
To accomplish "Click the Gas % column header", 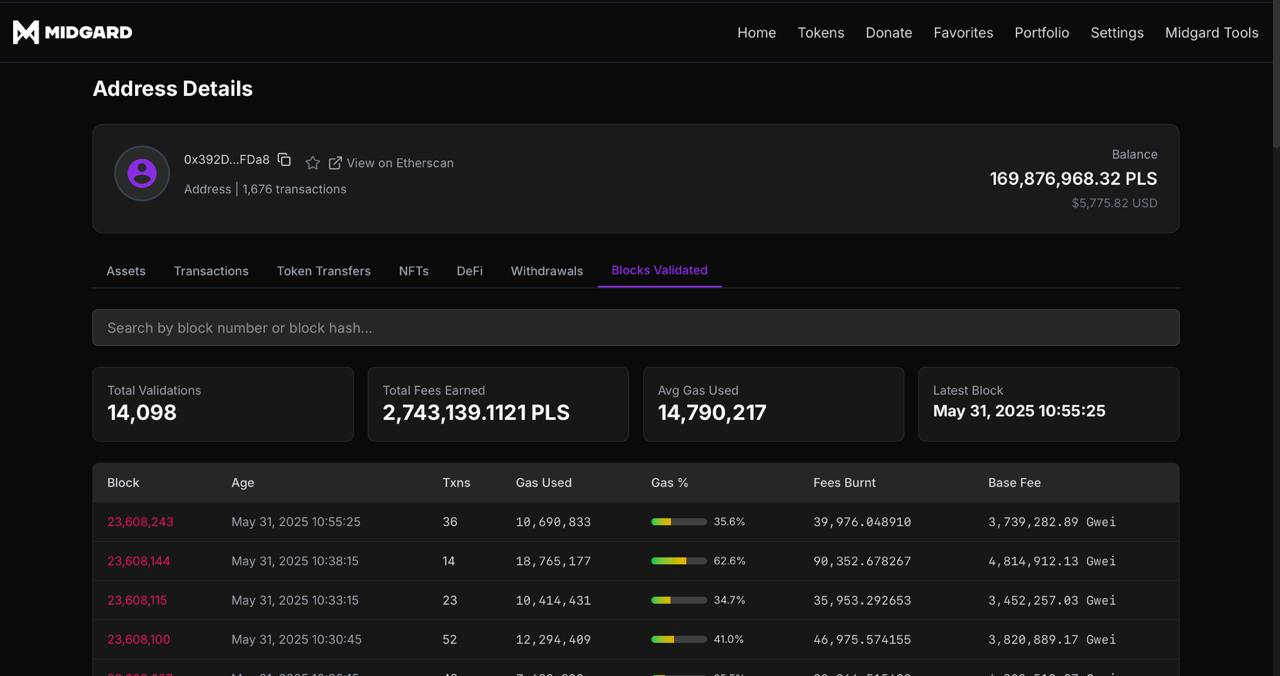I will tap(670, 483).
